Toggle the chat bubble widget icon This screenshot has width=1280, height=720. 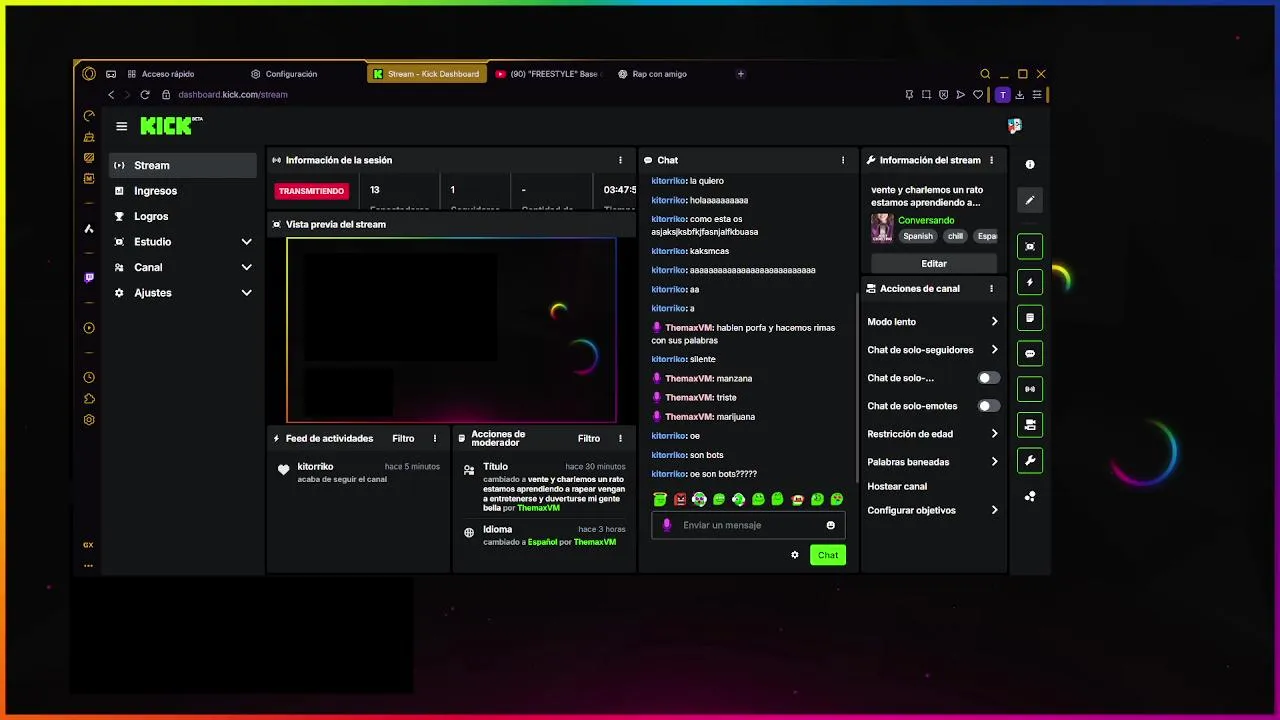(1030, 354)
